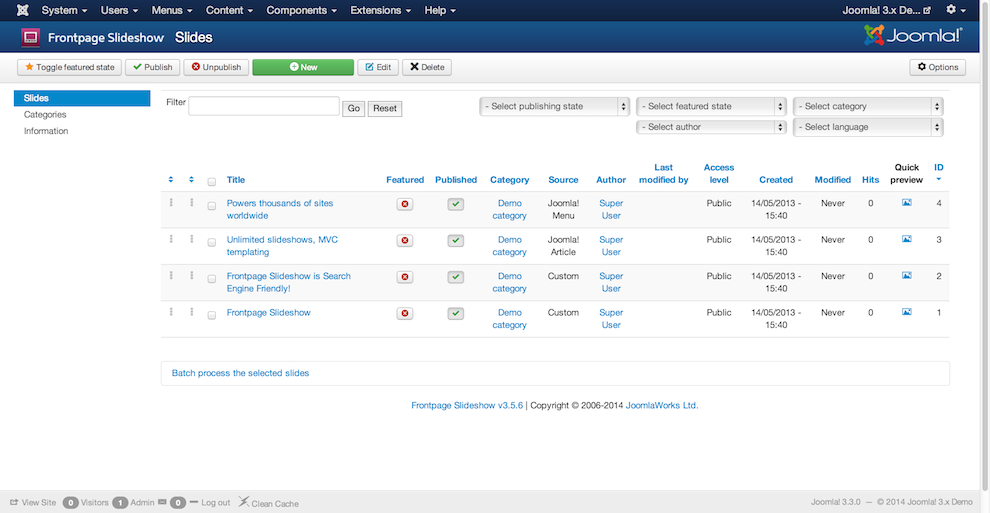The height and width of the screenshot is (513, 990).
Task: Open the Users menu
Action: click(x=119, y=10)
